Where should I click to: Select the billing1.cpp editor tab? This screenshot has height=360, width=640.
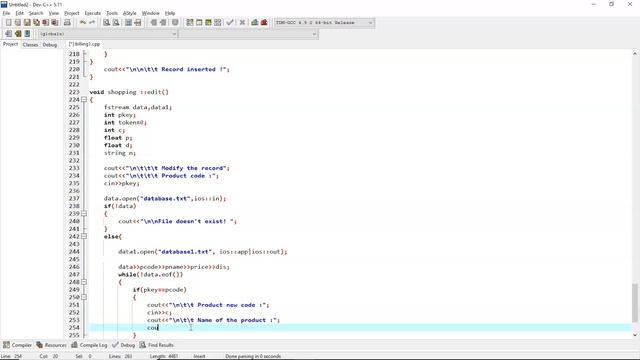pos(84,44)
